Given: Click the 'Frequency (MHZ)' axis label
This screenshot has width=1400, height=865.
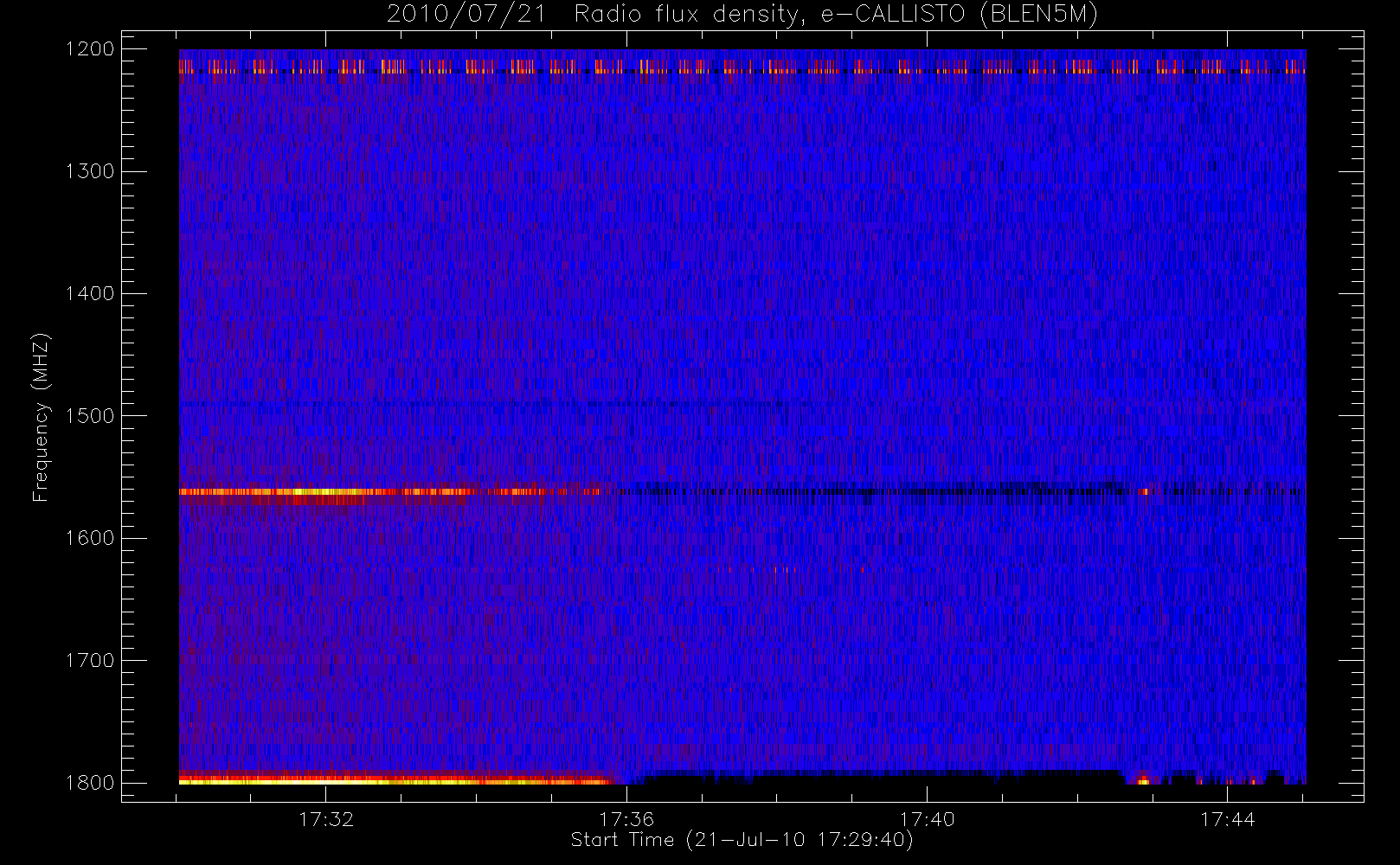Looking at the screenshot, I should click(40, 418).
